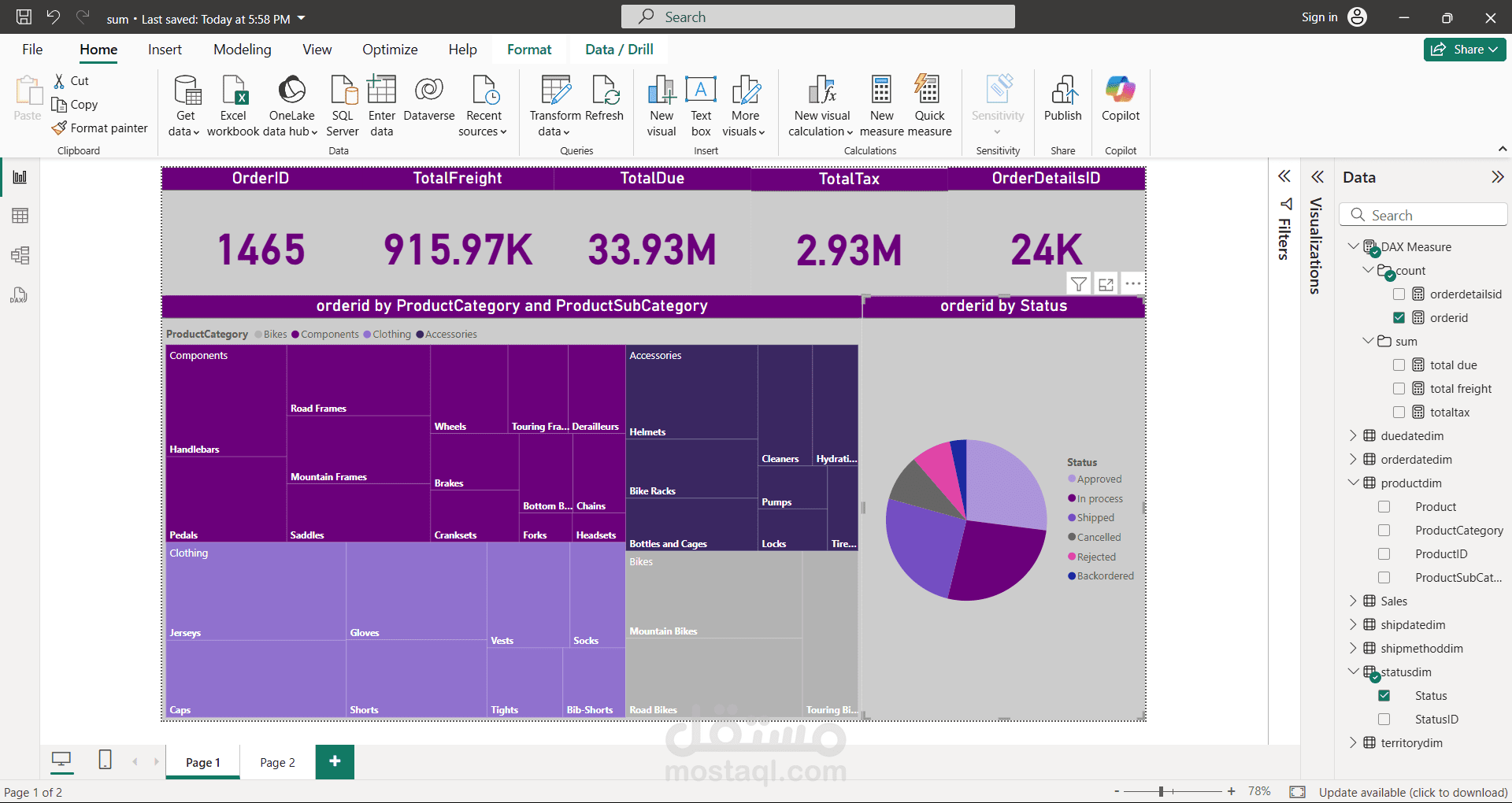Open the File menu

pyautogui.click(x=32, y=50)
